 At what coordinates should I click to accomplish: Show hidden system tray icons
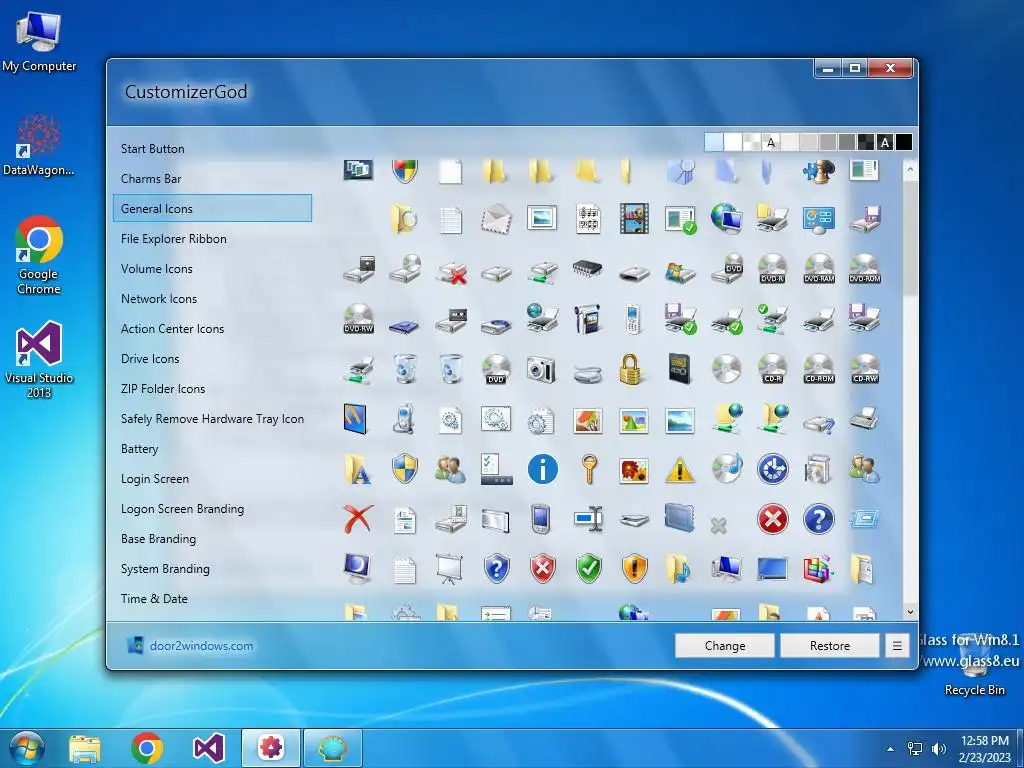(x=890, y=749)
